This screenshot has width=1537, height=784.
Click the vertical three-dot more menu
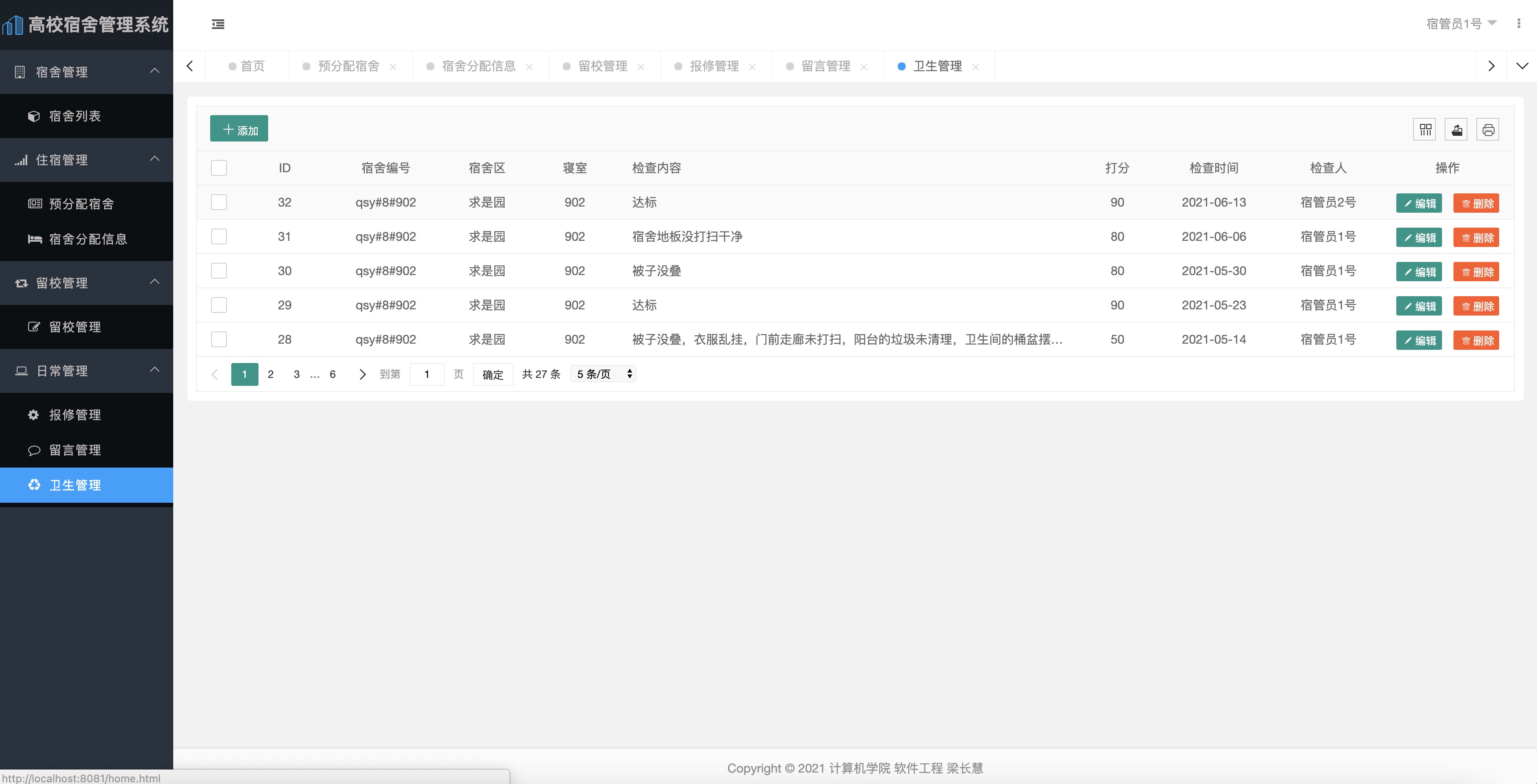[1519, 23]
